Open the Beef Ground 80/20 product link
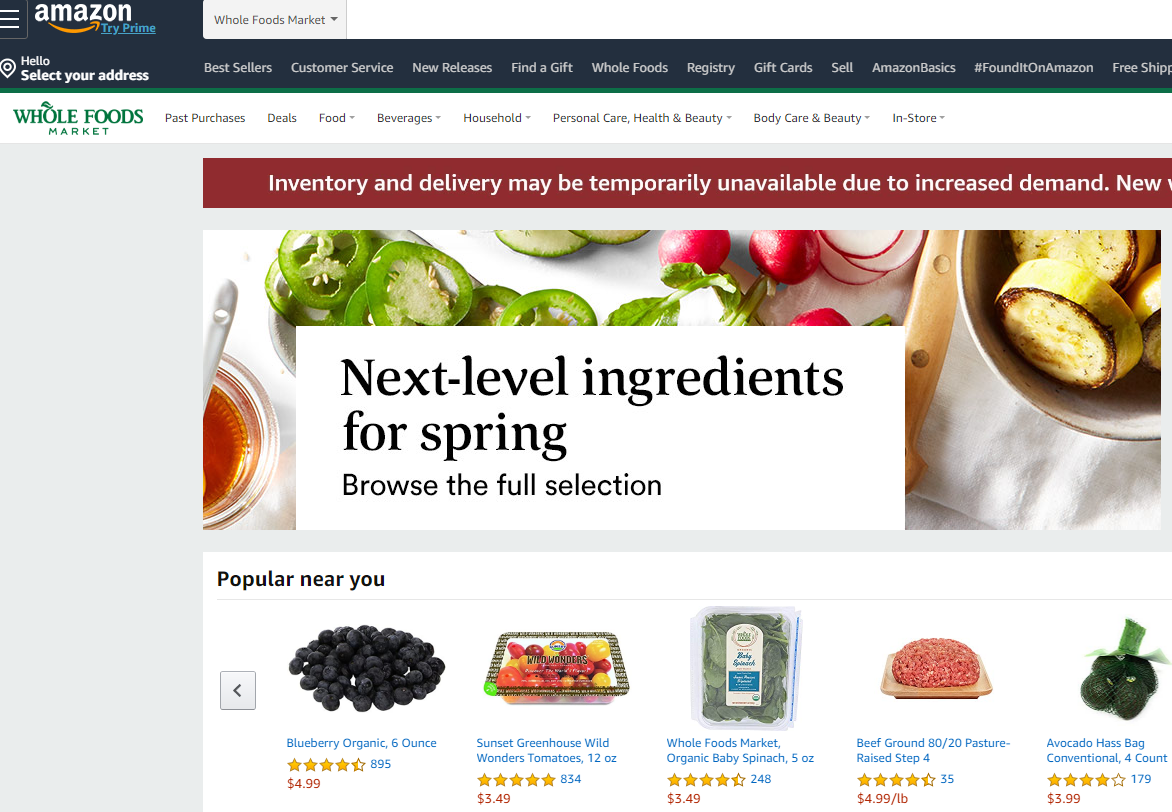Viewport: 1172px width, 812px height. pos(933,750)
